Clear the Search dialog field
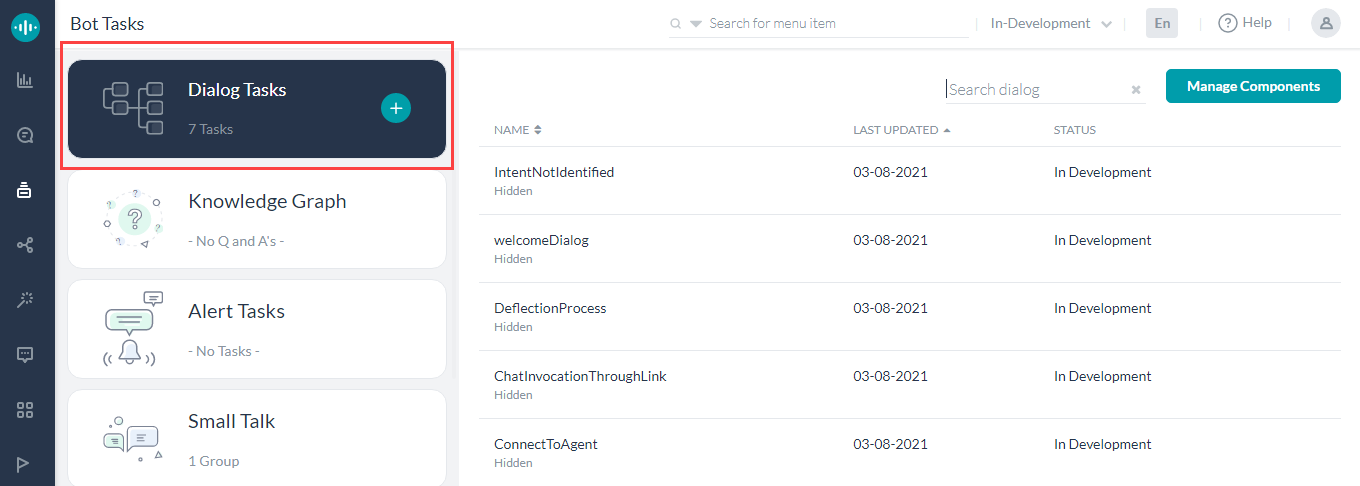The image size is (1360, 486). (1136, 90)
